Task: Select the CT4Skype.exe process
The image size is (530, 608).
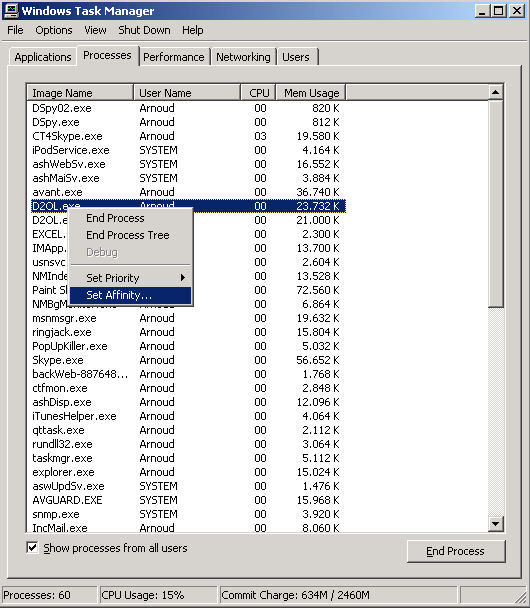Action: click(x=186, y=136)
